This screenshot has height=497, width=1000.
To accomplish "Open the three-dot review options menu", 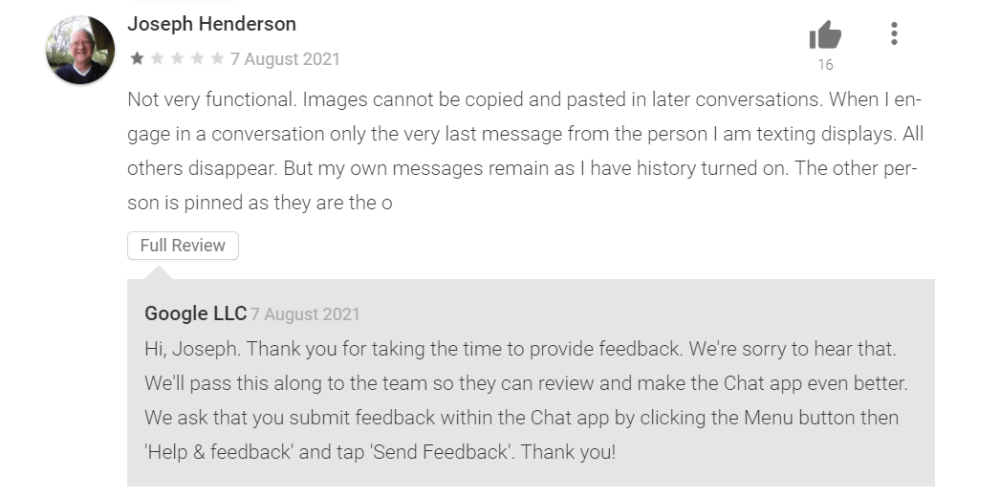I will point(894,35).
